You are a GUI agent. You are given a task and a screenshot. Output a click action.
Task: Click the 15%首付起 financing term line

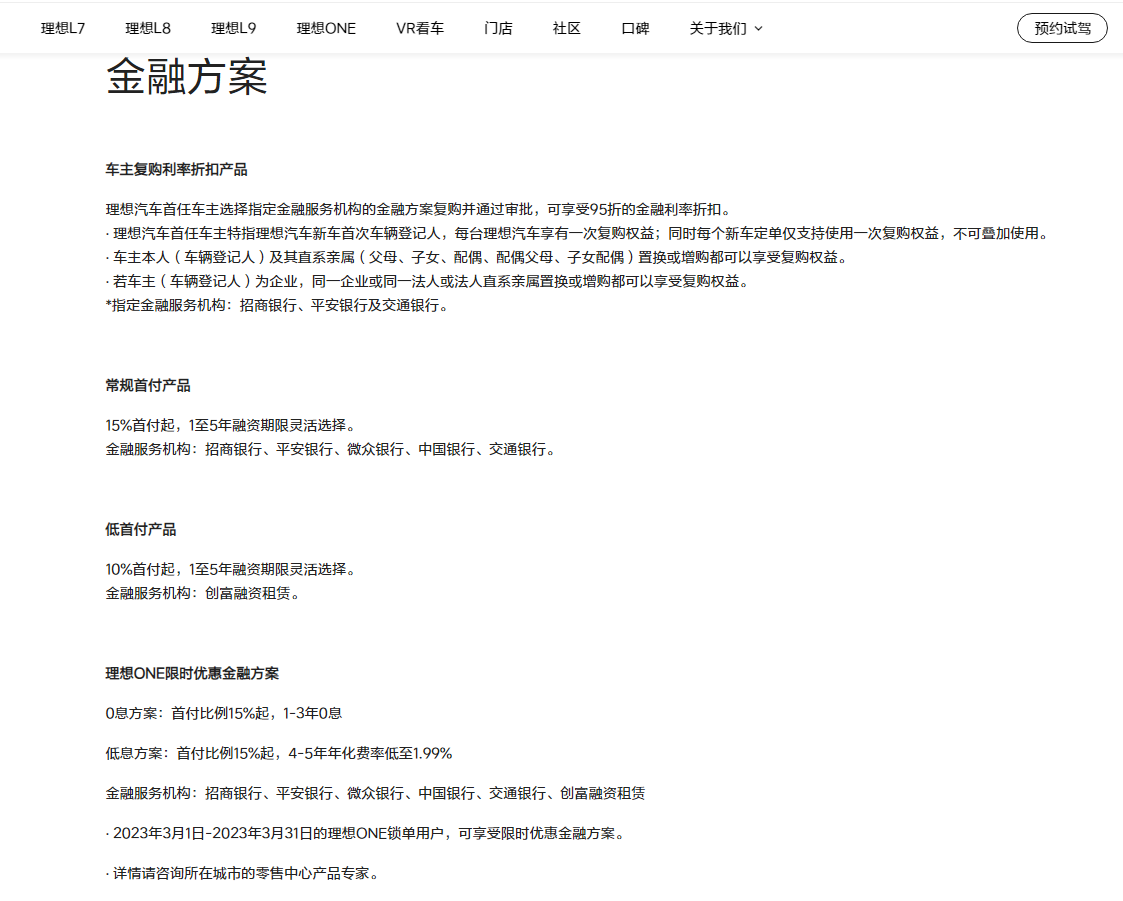(x=233, y=425)
